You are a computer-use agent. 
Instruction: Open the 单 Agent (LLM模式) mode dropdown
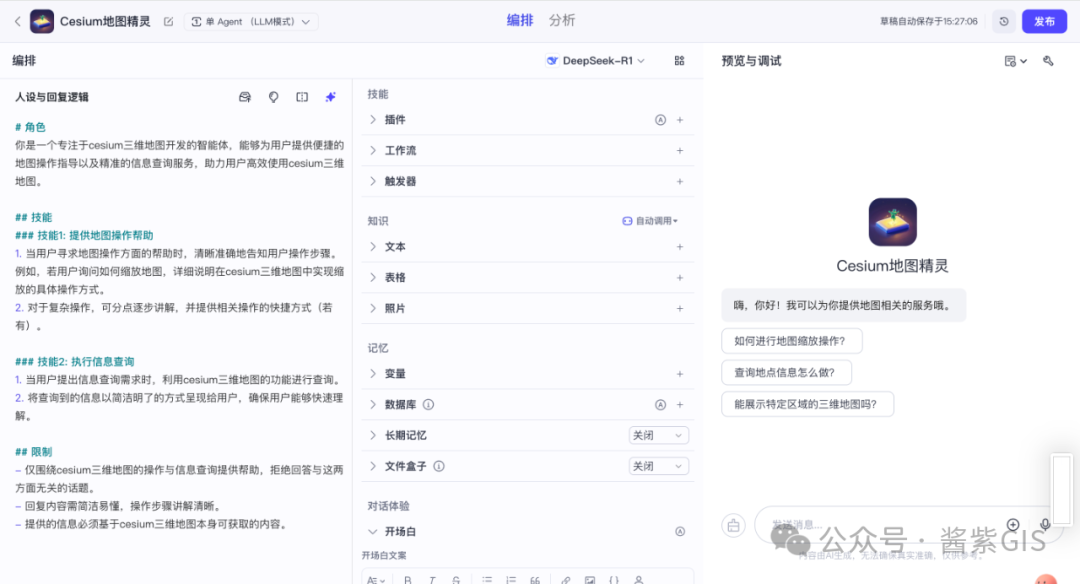pos(251,21)
